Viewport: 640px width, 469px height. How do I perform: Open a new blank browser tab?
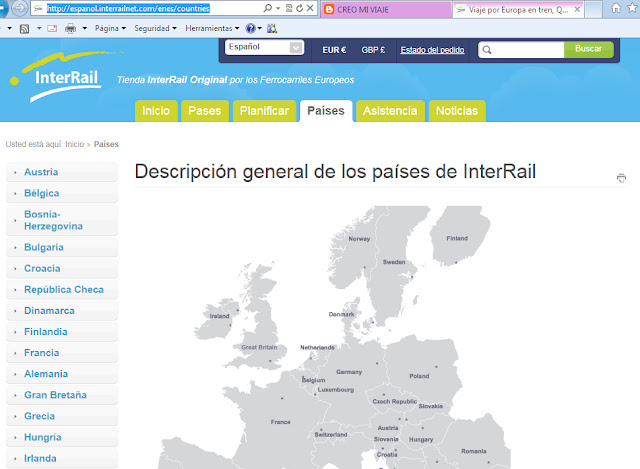click(594, 10)
